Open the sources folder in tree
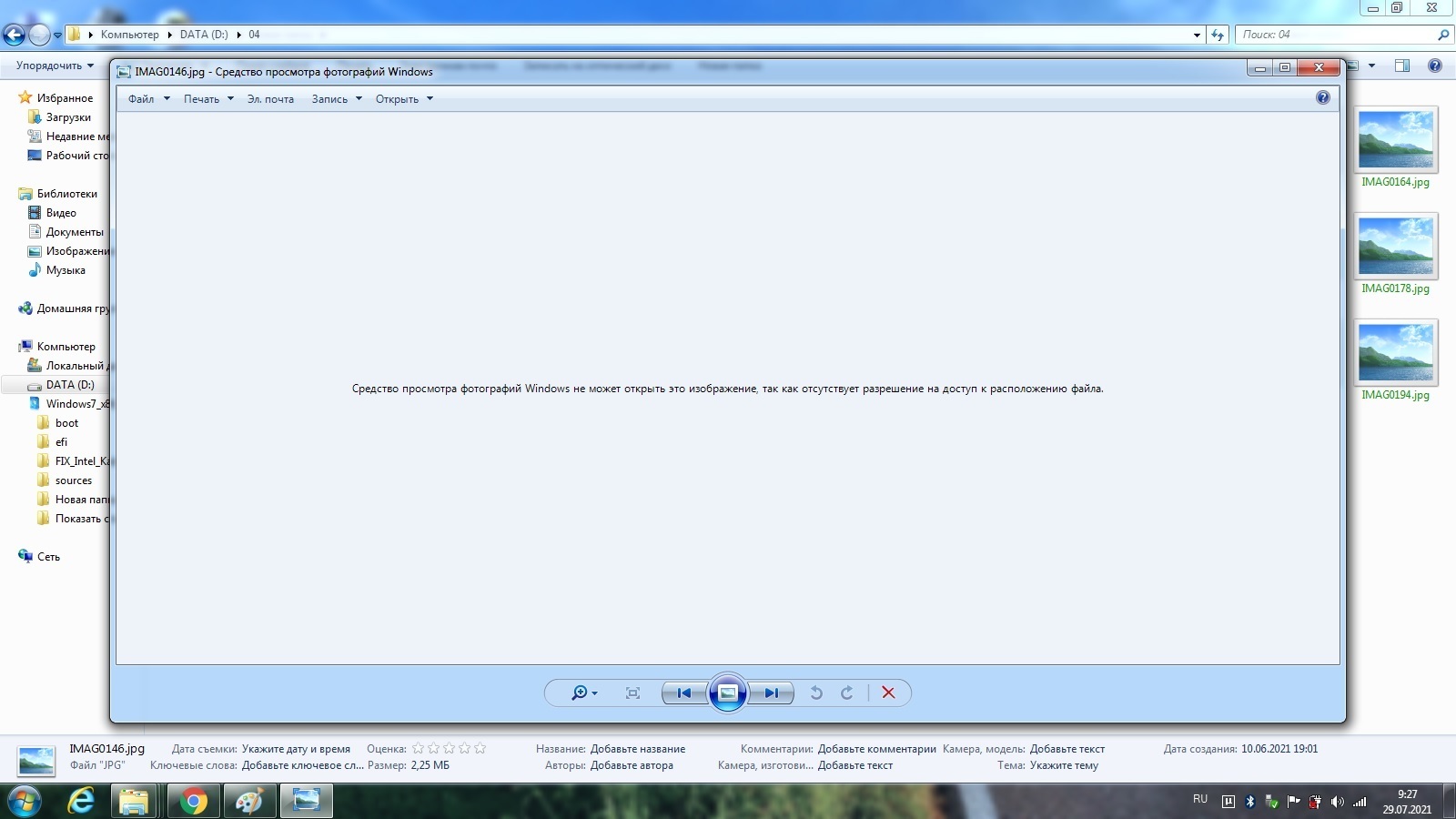 73,480
